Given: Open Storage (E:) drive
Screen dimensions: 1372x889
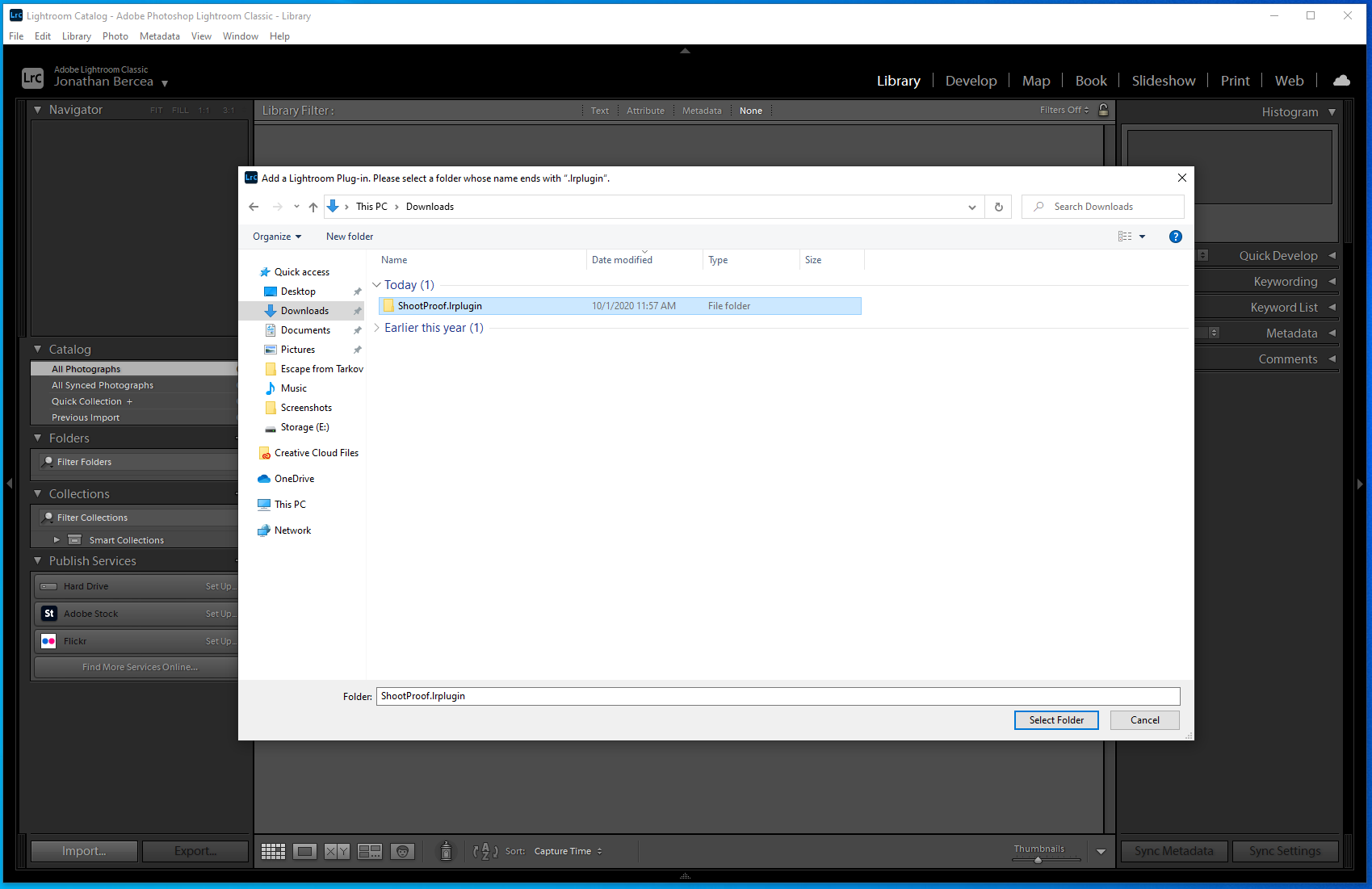Looking at the screenshot, I should click(x=304, y=427).
